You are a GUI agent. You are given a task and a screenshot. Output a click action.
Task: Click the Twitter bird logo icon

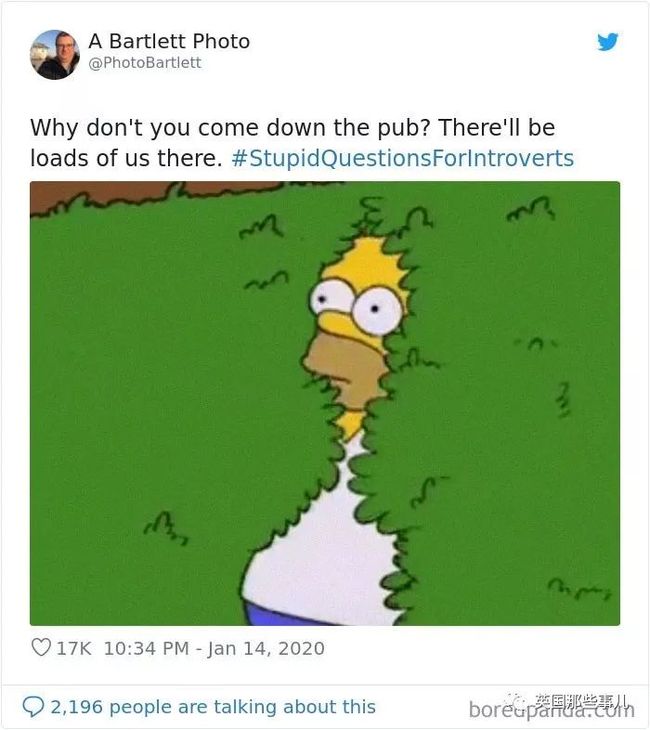pos(608,41)
